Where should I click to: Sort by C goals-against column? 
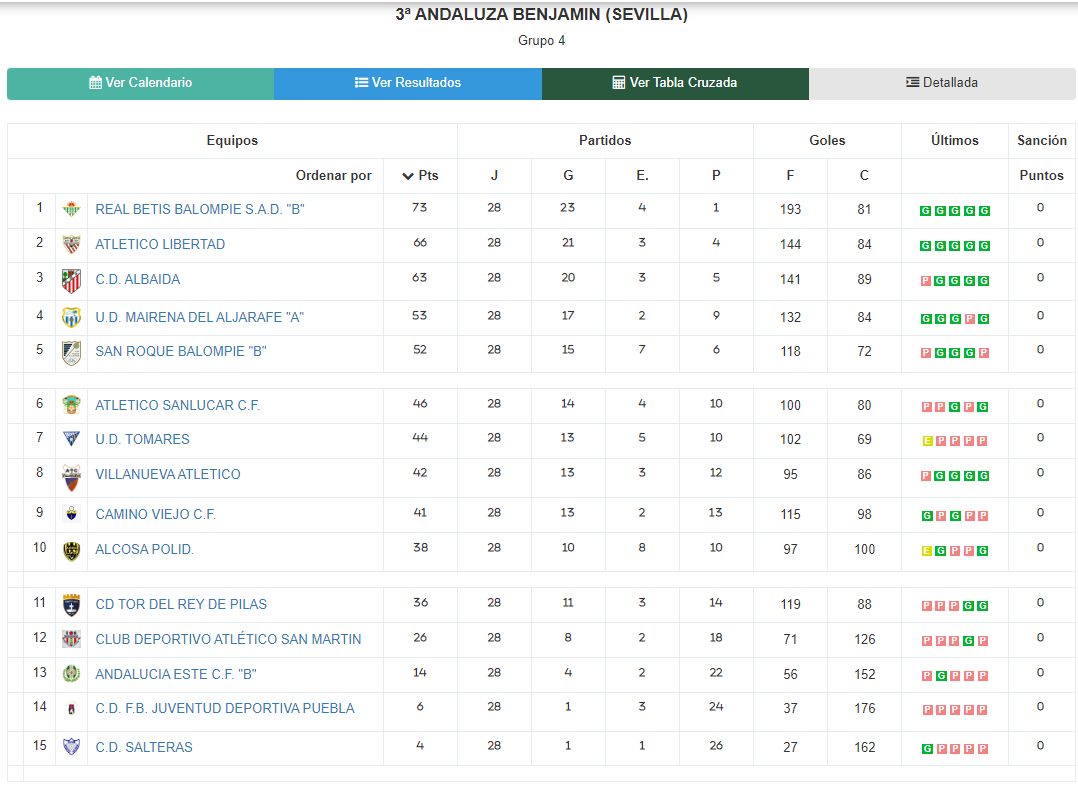pyautogui.click(x=864, y=175)
